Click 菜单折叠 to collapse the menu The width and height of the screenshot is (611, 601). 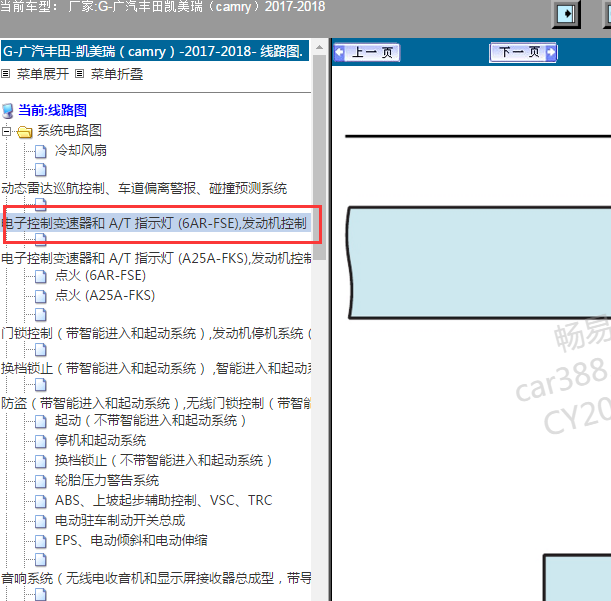pos(117,74)
